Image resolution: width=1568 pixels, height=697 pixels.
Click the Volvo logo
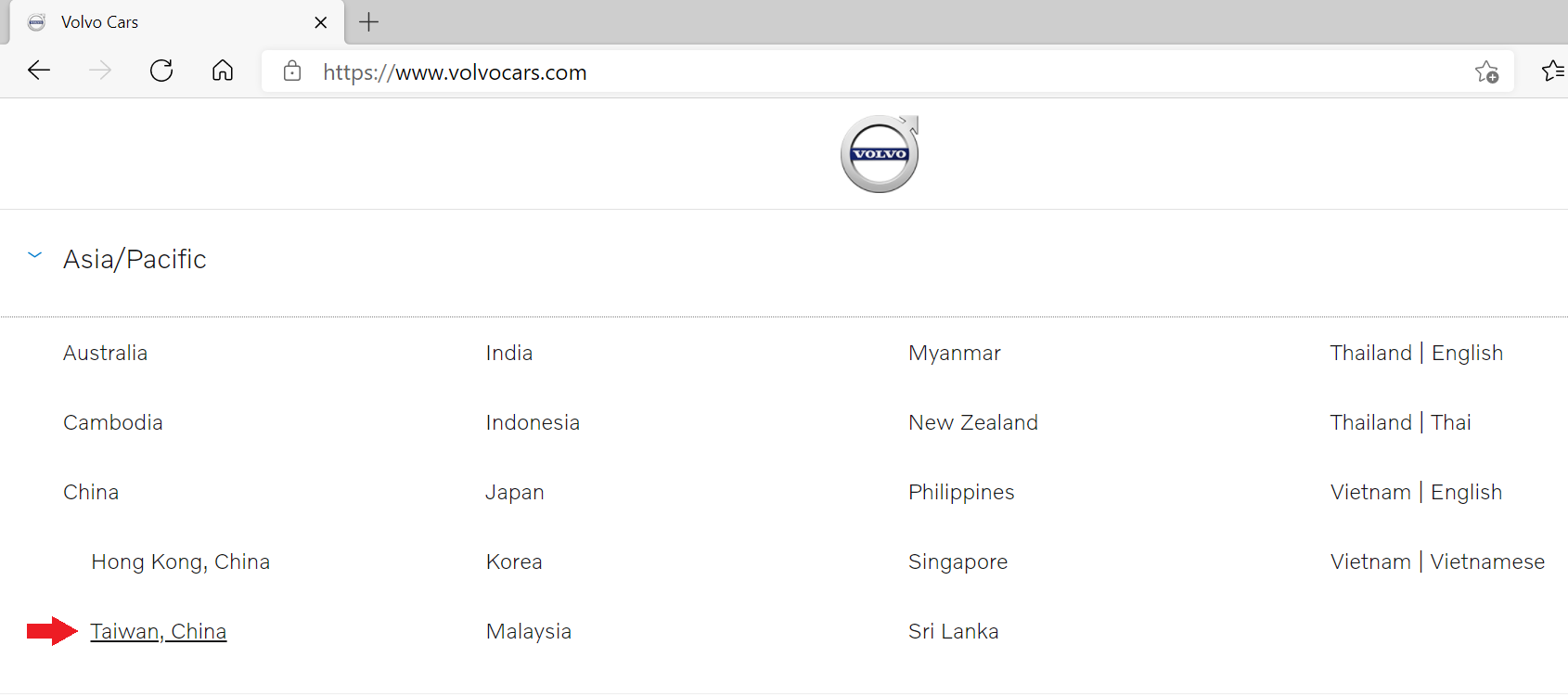(x=880, y=154)
